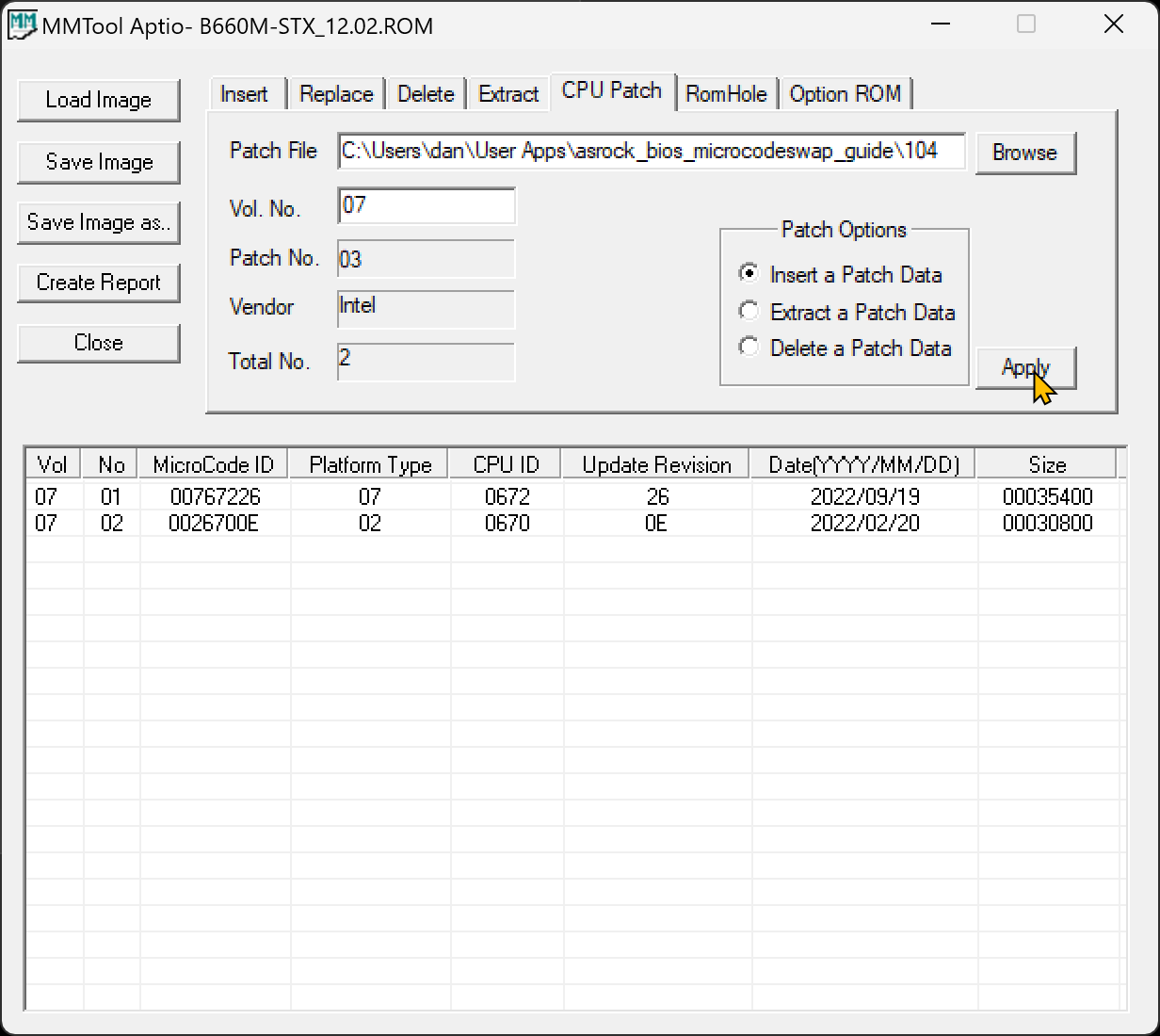This screenshot has height=1036, width=1160.
Task: Click the Vendor field showing Intel
Action: coord(427,309)
